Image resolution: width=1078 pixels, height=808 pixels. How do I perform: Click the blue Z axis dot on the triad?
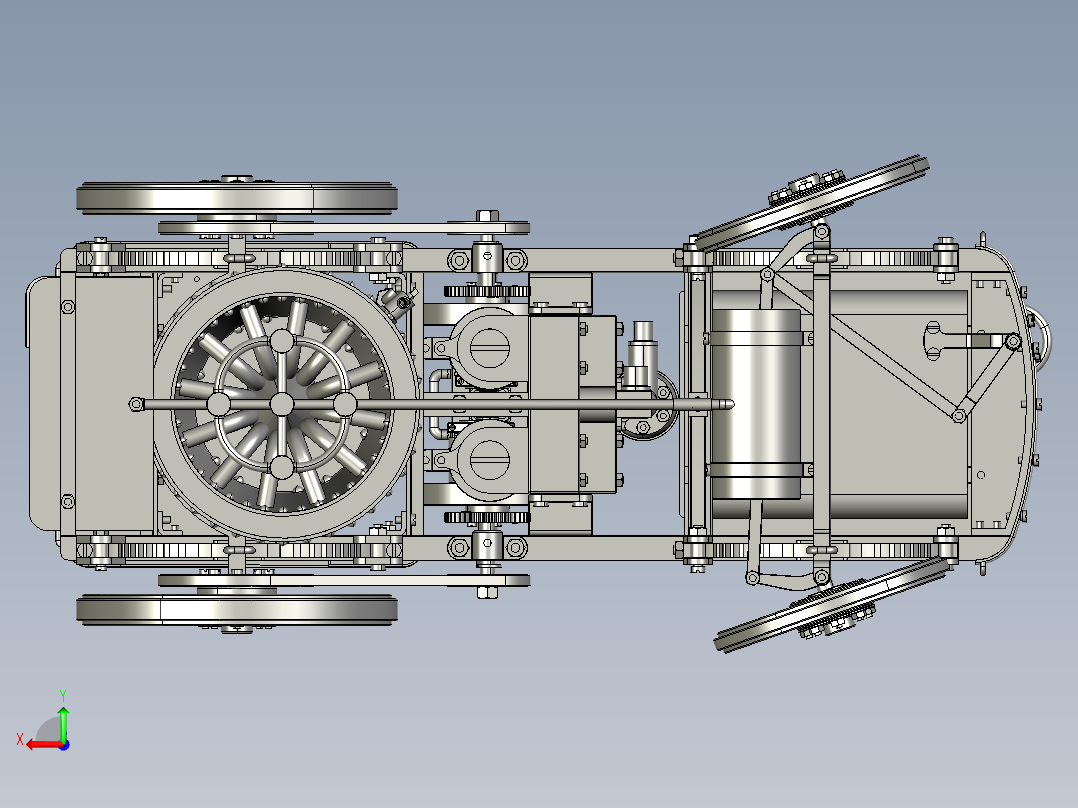tap(64, 745)
